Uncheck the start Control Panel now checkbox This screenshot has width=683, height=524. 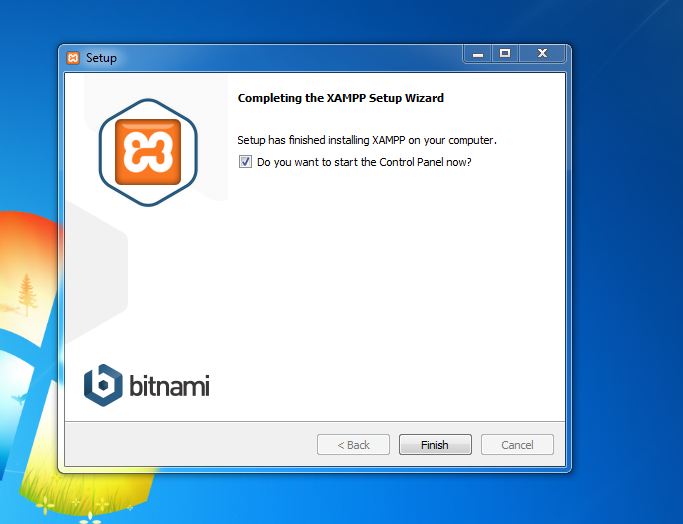245,162
